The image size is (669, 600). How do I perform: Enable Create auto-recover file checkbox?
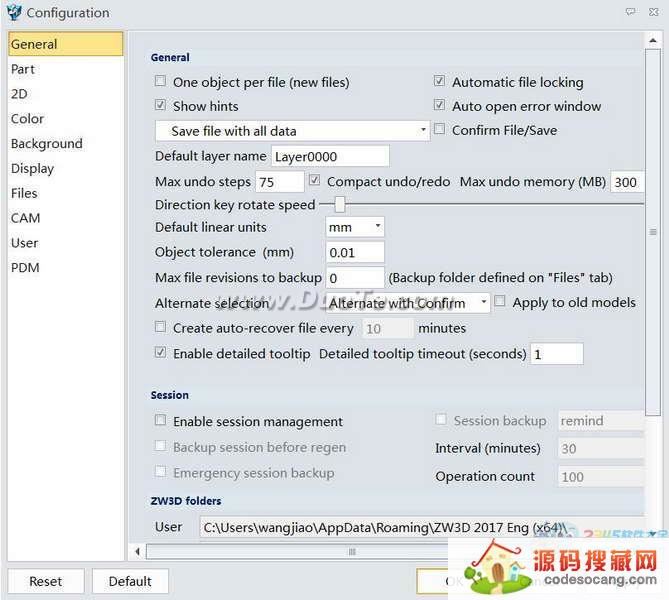tap(161, 327)
